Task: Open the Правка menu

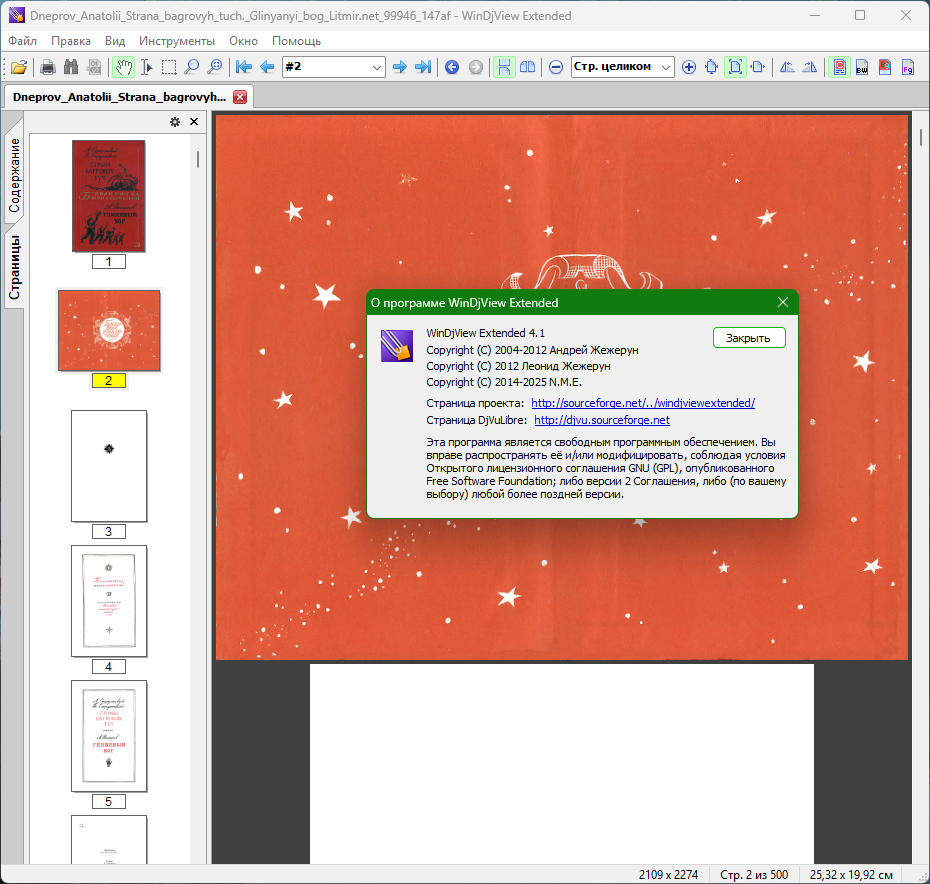Action: 71,41
